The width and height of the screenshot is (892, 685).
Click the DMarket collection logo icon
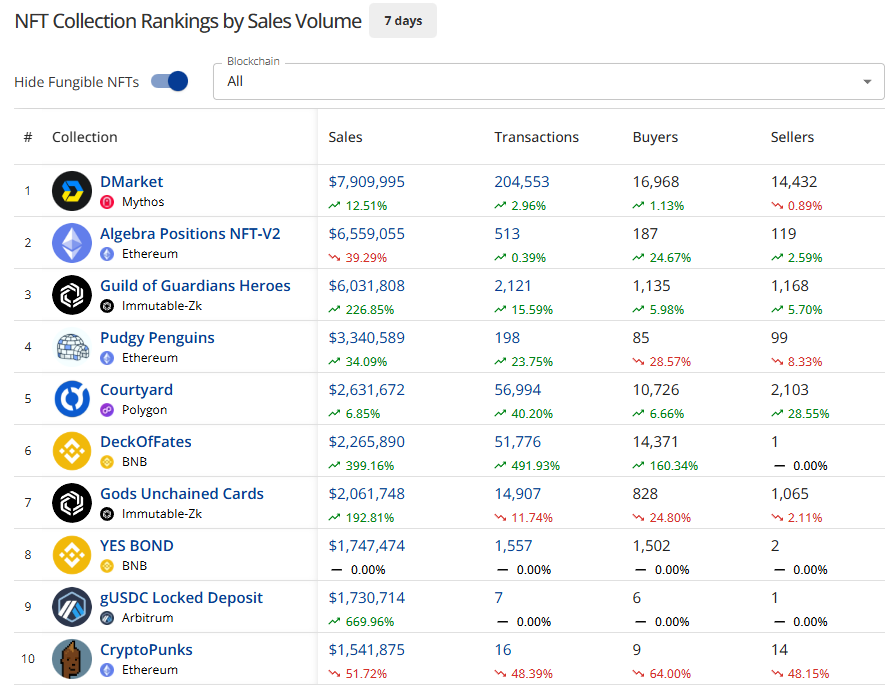(72, 191)
